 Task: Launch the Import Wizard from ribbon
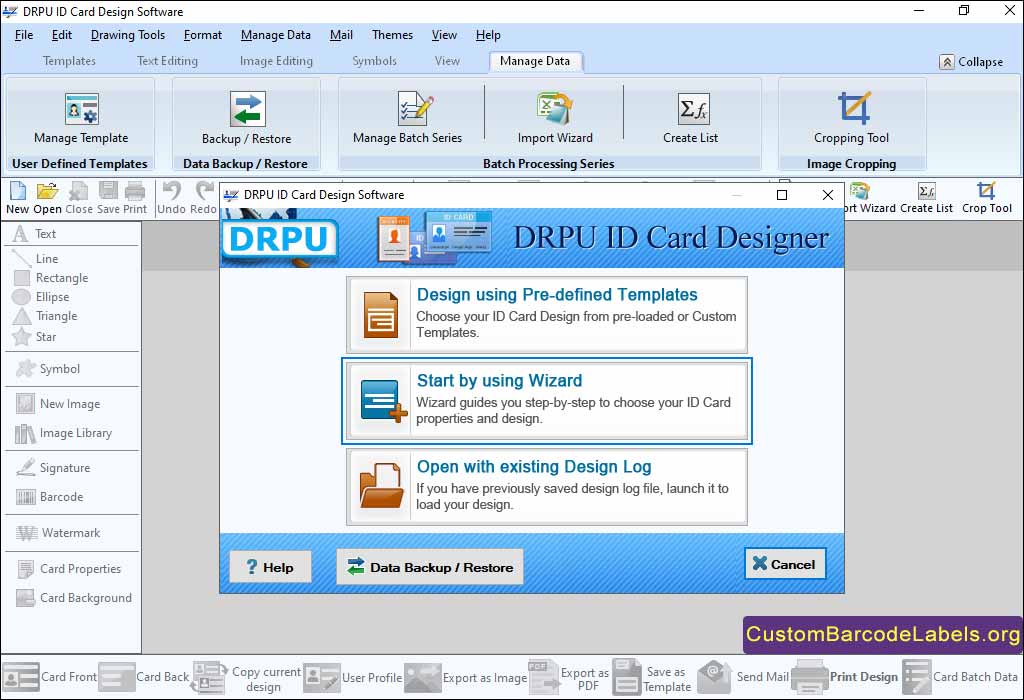click(x=555, y=118)
